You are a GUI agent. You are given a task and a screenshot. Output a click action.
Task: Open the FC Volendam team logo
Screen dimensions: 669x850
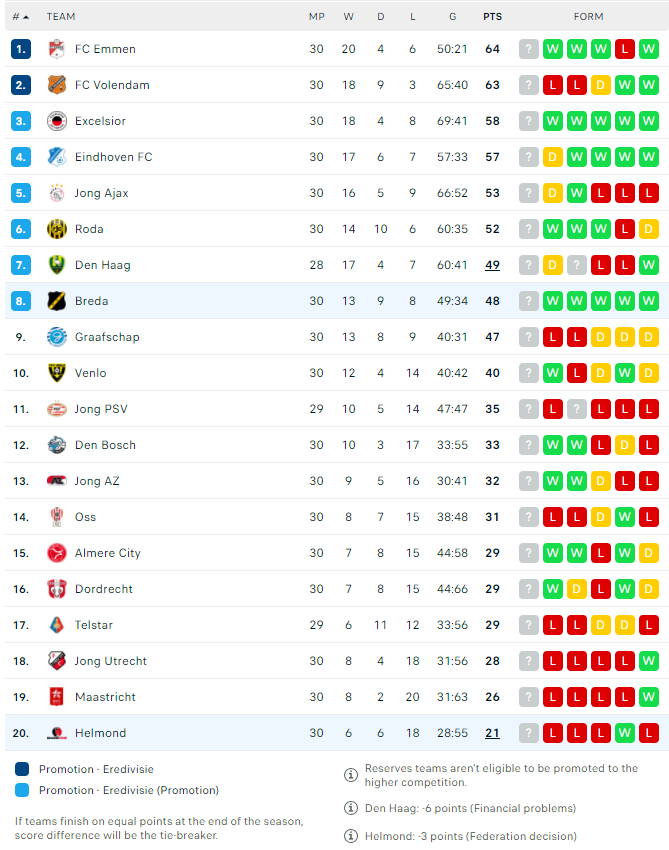click(56, 85)
